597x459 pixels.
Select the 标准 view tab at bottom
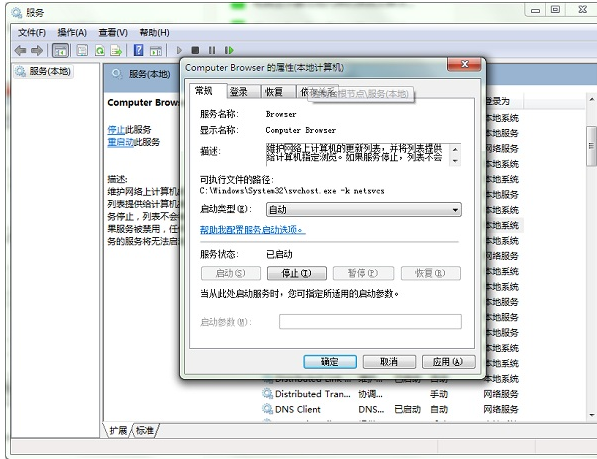(x=145, y=430)
